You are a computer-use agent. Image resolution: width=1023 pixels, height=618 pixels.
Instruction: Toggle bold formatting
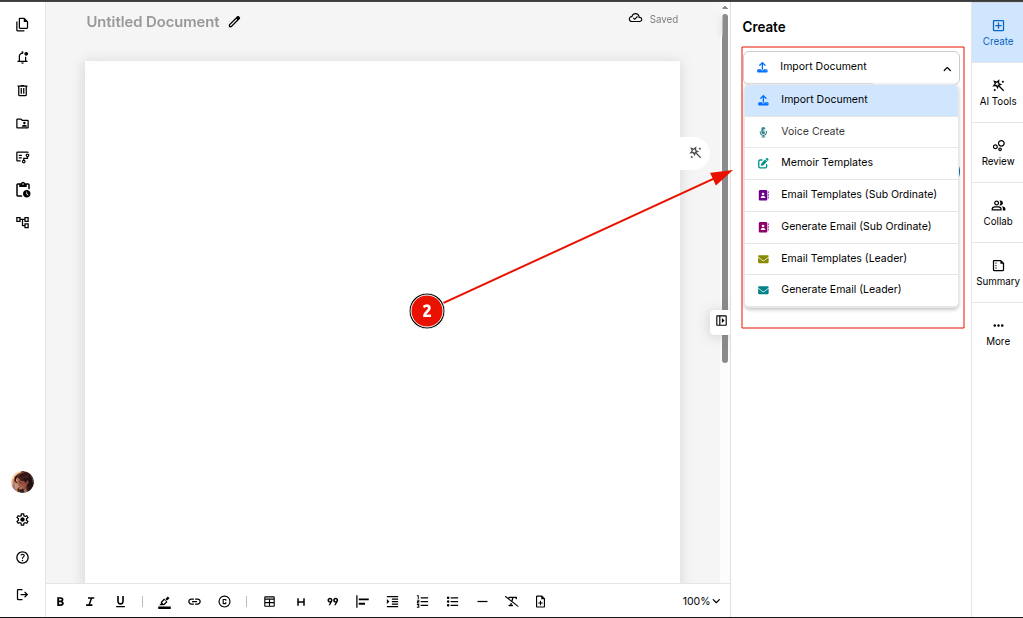(60, 602)
